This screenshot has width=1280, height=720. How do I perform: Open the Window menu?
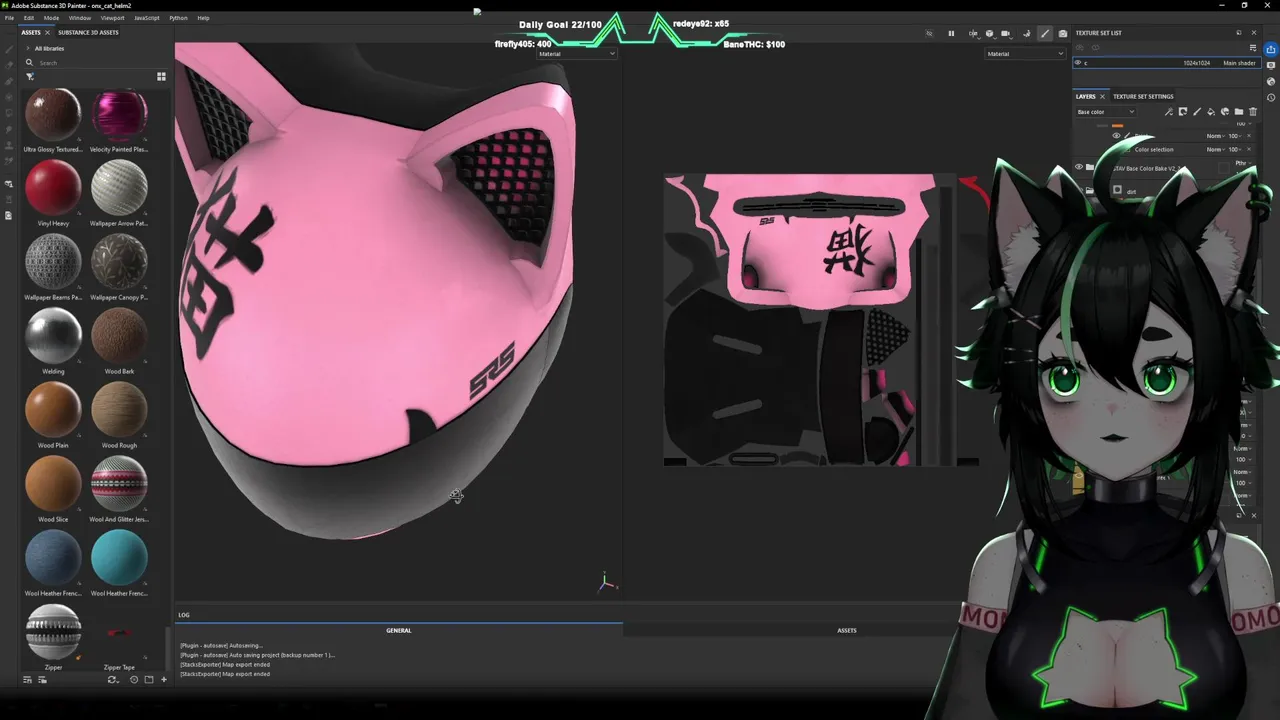(x=80, y=18)
